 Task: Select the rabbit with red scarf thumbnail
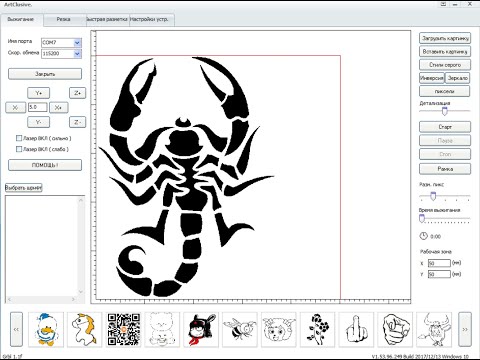[201, 329]
